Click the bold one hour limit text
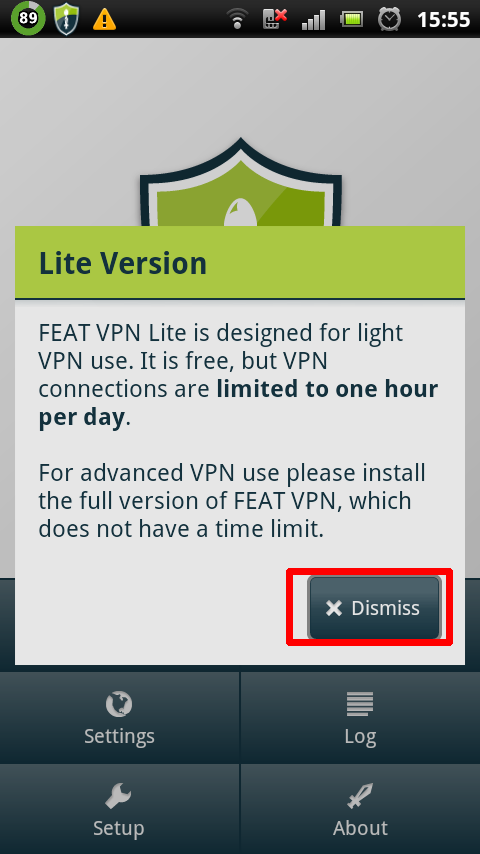Viewport: 480px width, 854px height. point(238,404)
